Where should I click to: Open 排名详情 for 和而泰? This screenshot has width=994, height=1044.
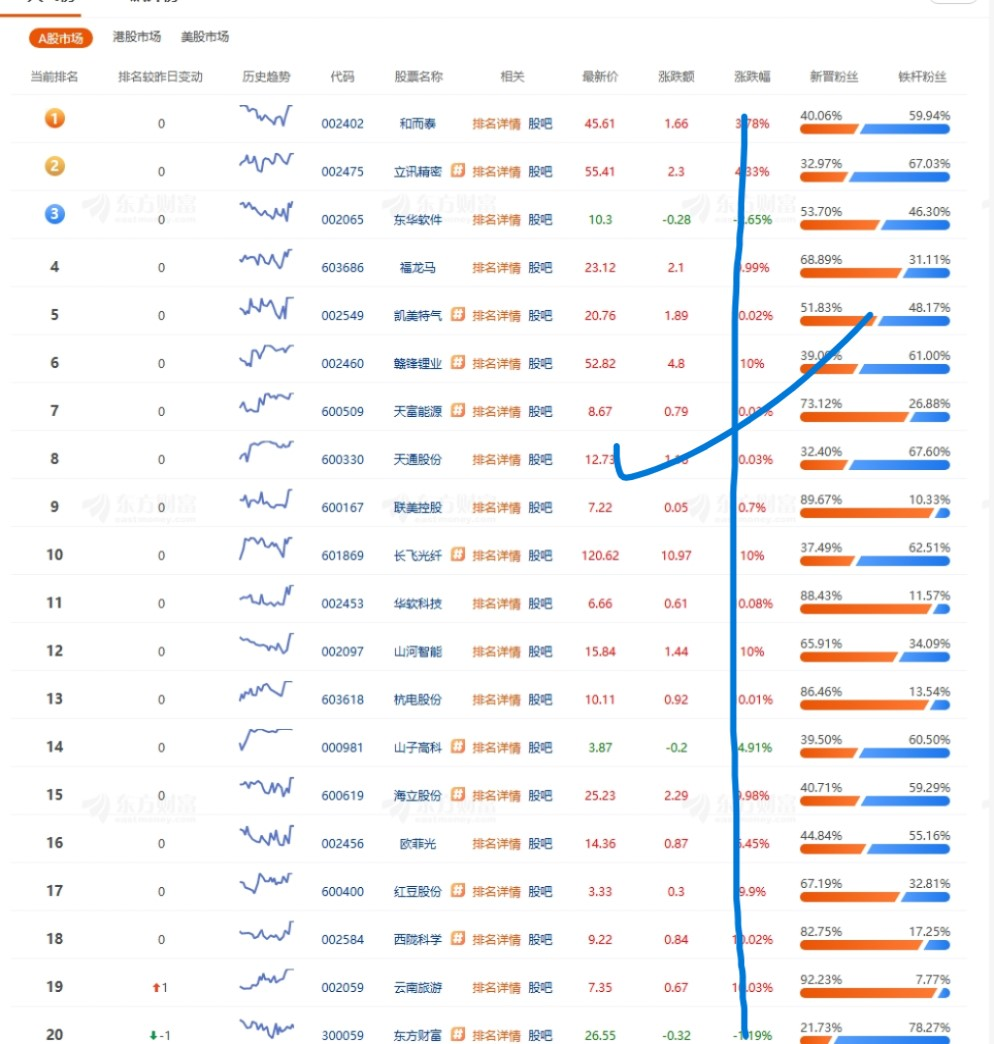click(x=496, y=124)
